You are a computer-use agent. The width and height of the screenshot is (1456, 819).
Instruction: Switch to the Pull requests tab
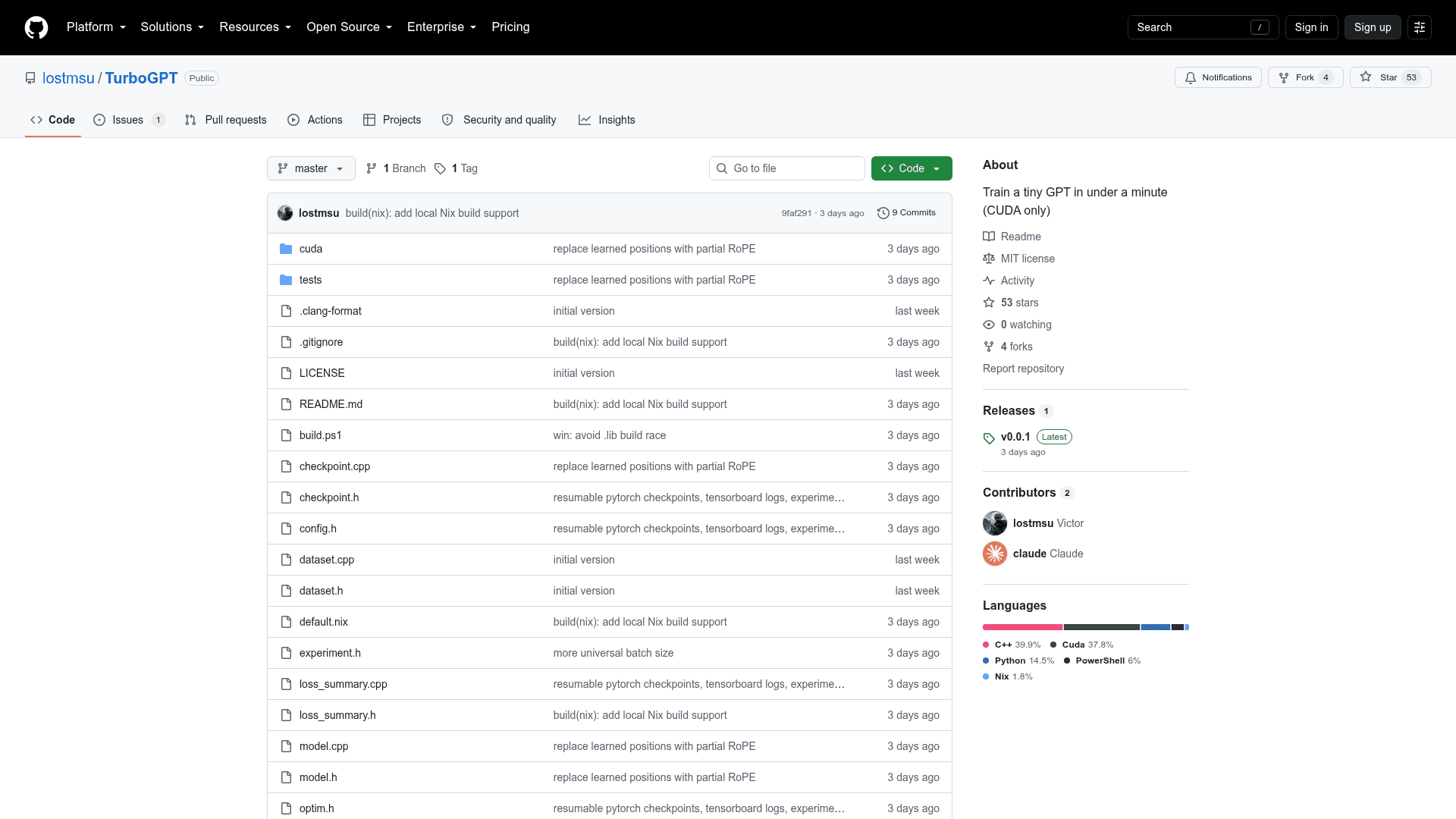(226, 120)
